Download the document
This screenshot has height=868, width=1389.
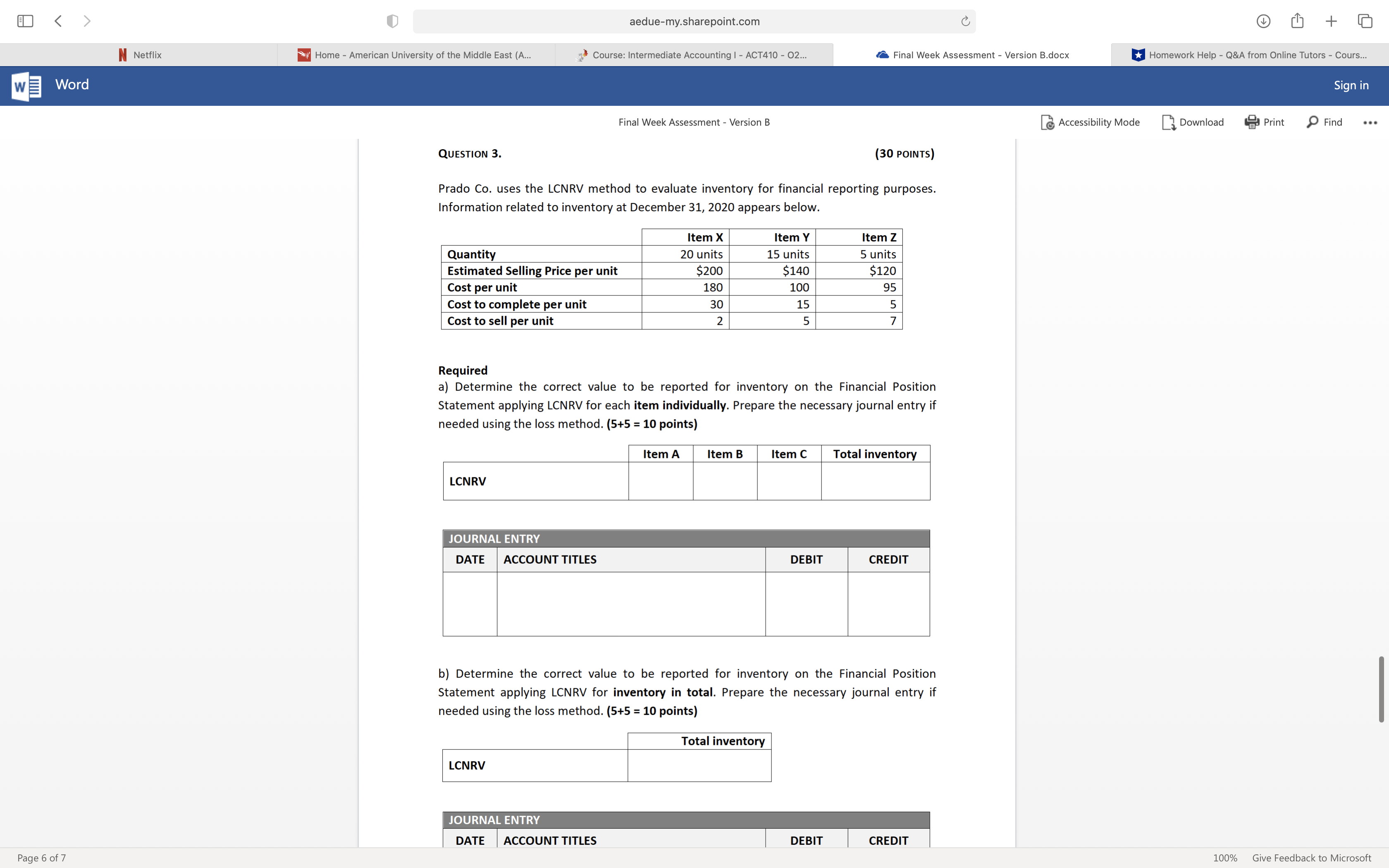(1193, 122)
